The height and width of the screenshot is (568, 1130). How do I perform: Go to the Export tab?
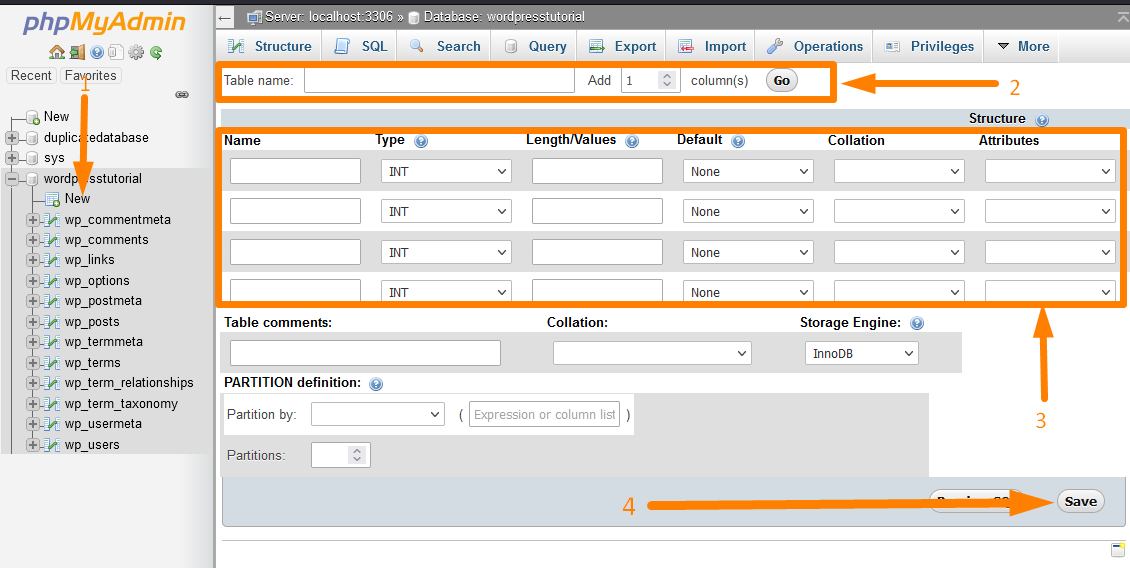[622, 46]
